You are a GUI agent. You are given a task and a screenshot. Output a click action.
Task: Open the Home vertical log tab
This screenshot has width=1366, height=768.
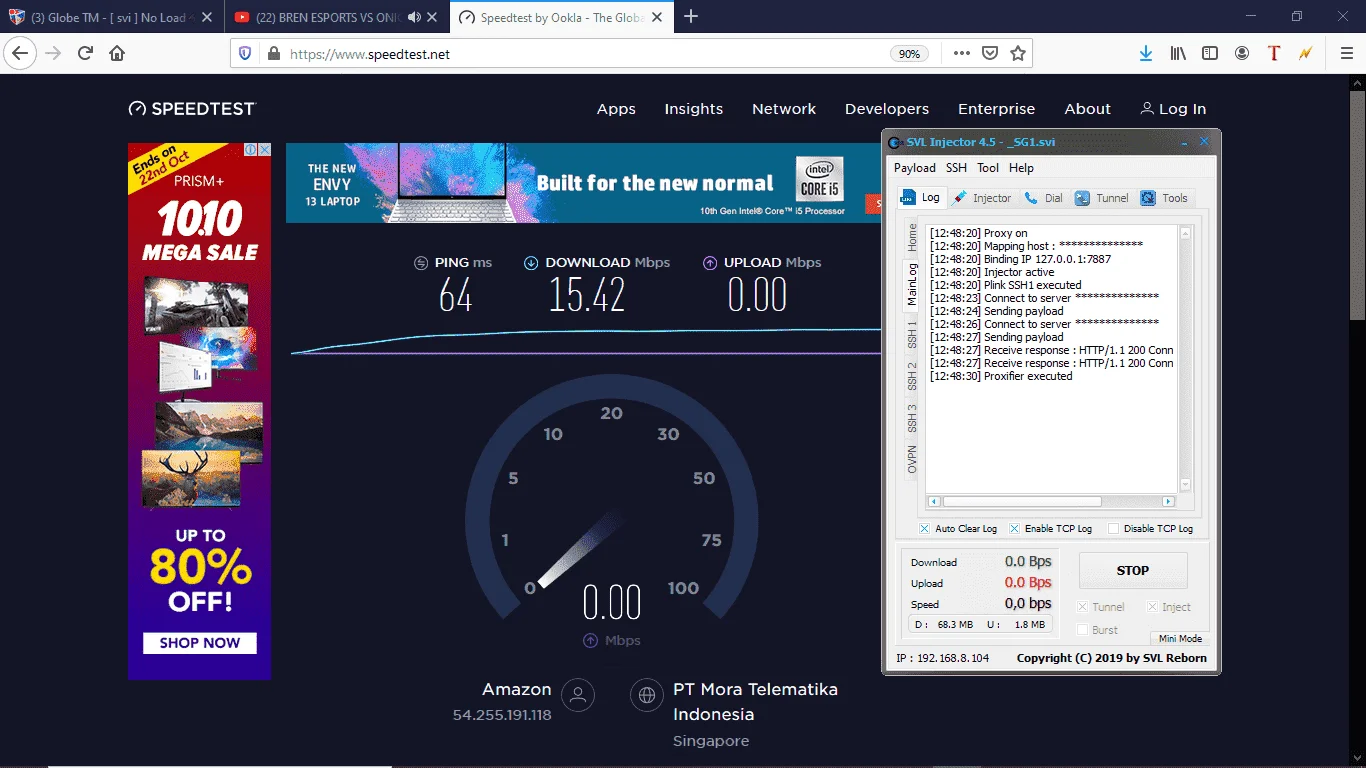pos(912,238)
